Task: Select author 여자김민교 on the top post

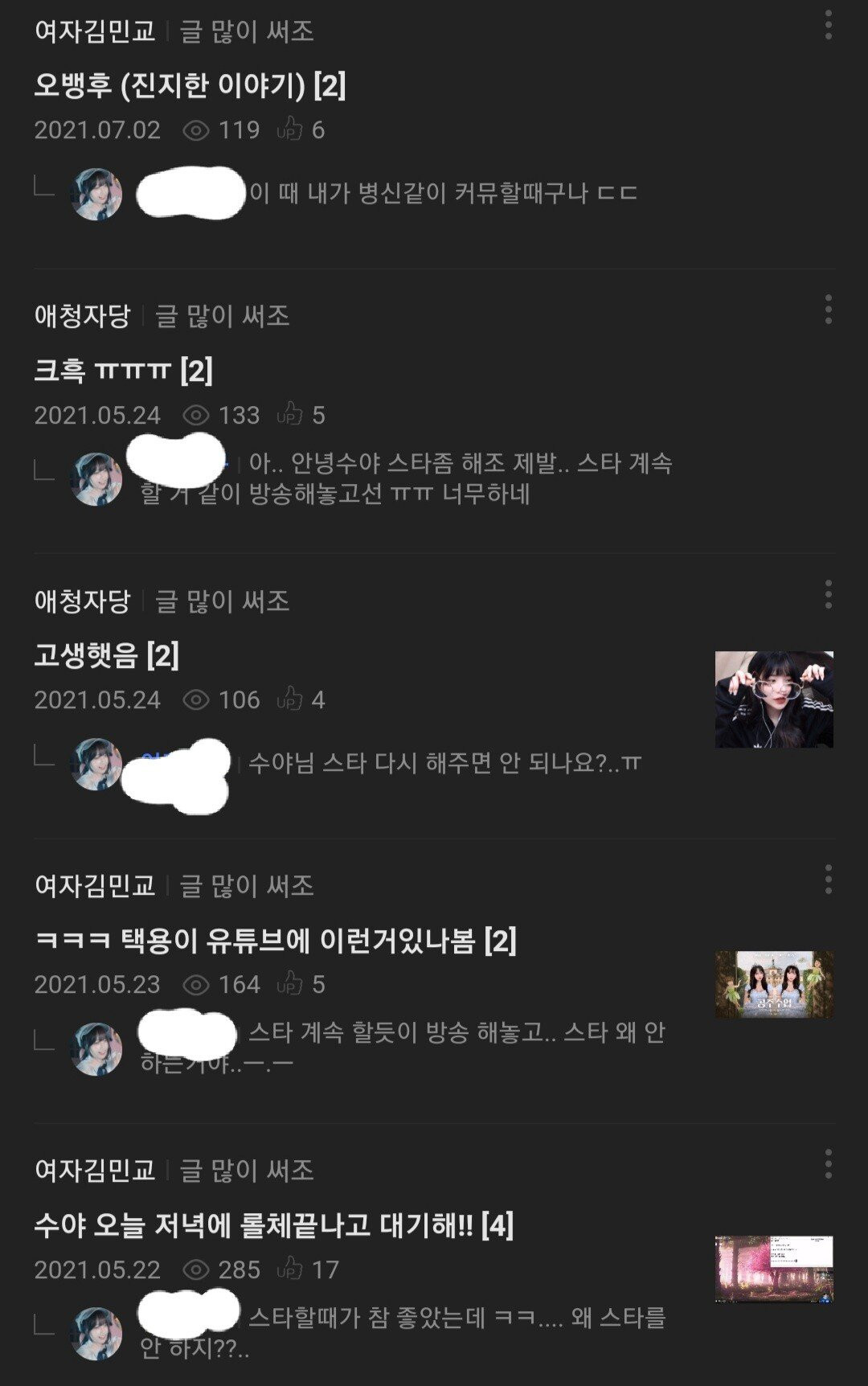Action: point(95,31)
